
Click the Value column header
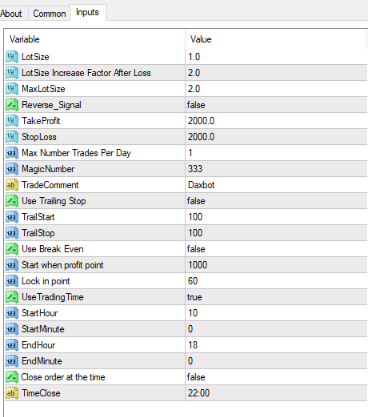(x=276, y=39)
